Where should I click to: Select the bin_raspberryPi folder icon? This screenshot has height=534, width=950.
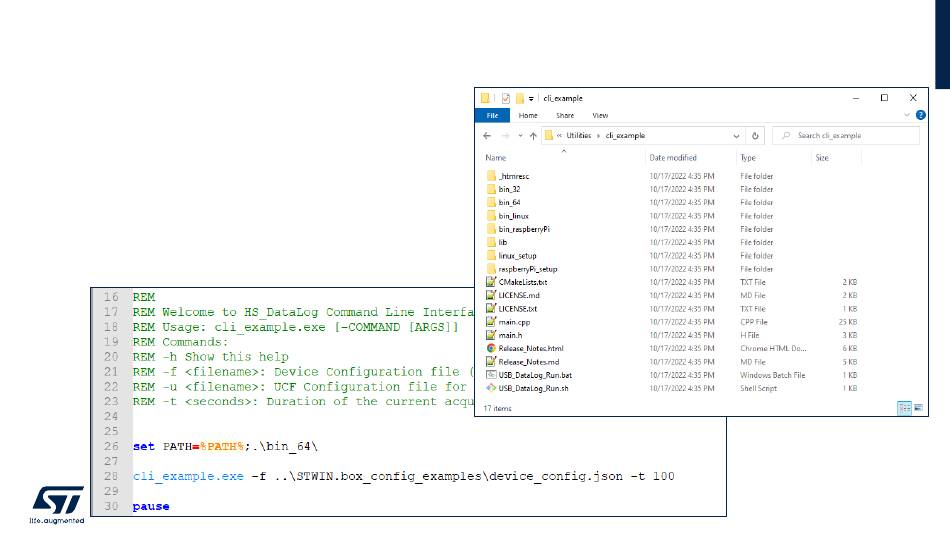[491, 229]
